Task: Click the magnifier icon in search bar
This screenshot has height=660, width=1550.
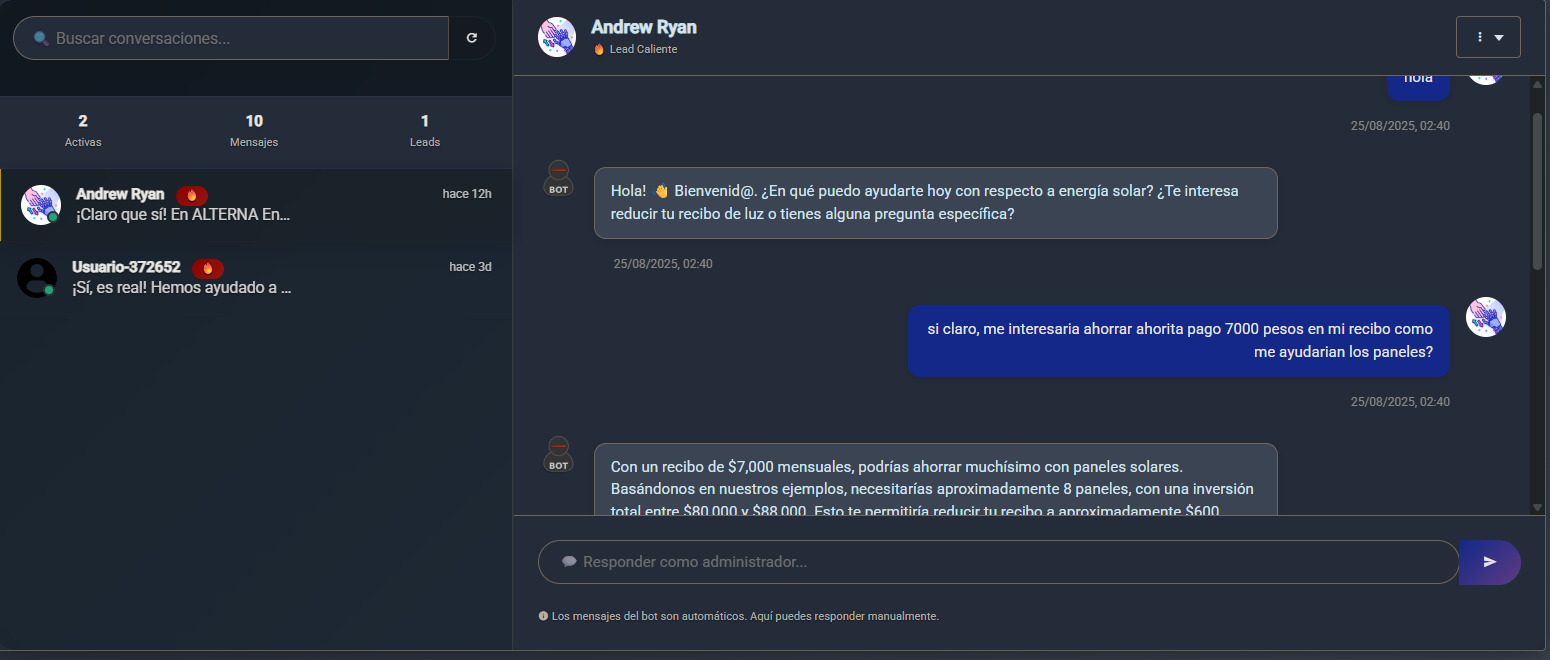Action: point(41,38)
